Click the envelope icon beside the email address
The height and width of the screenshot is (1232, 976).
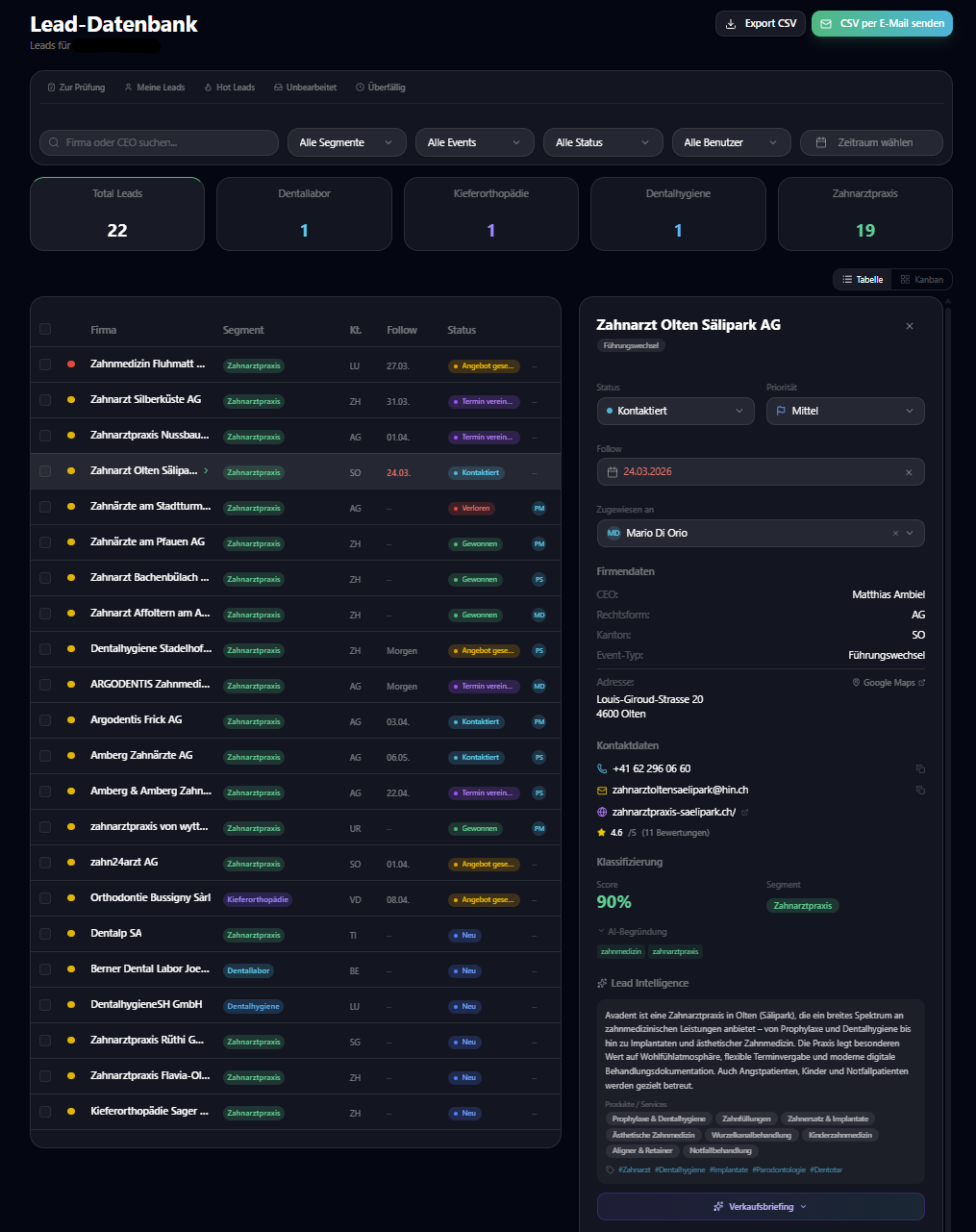pos(603,791)
